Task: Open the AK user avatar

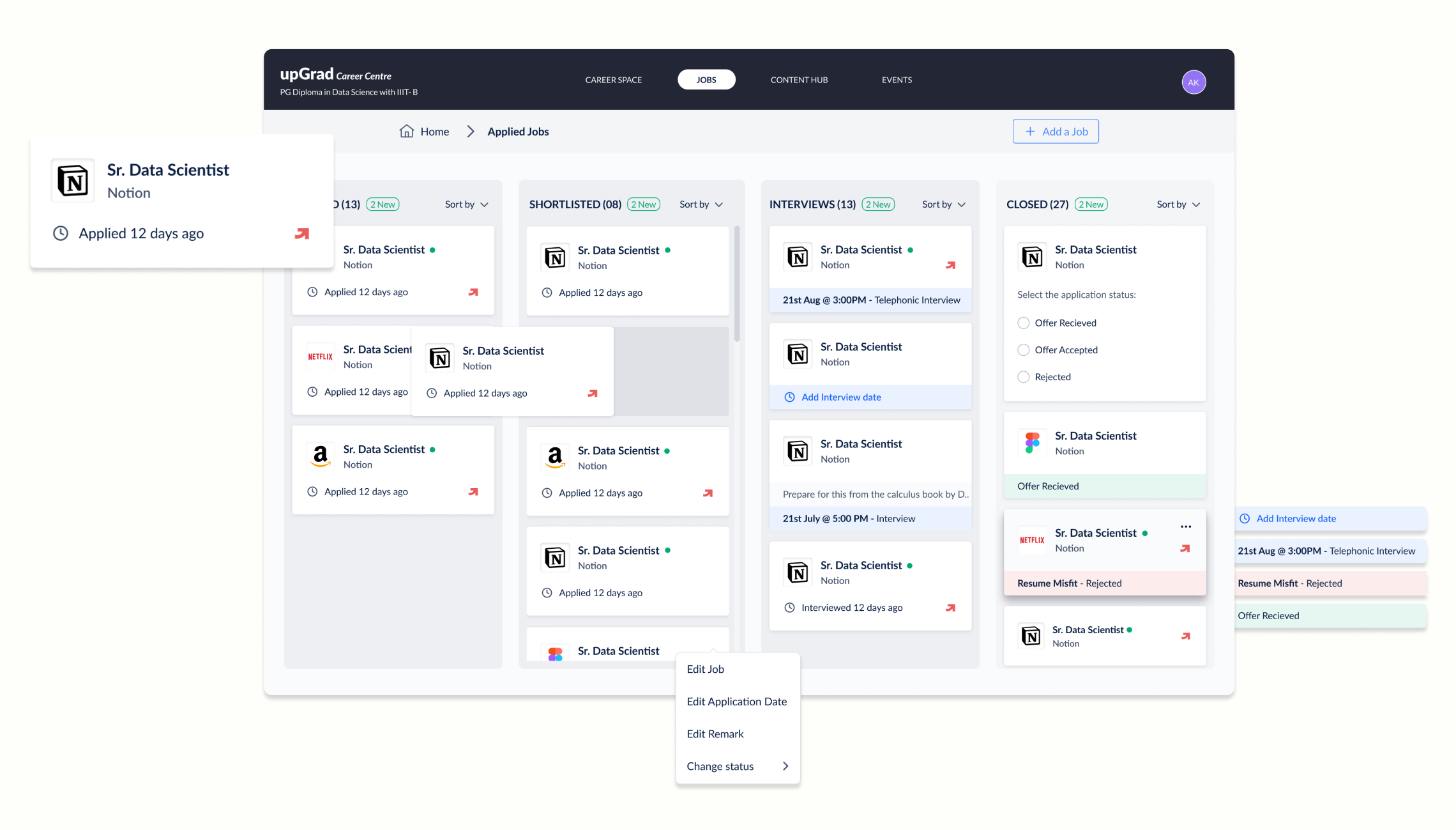Action: tap(1193, 82)
